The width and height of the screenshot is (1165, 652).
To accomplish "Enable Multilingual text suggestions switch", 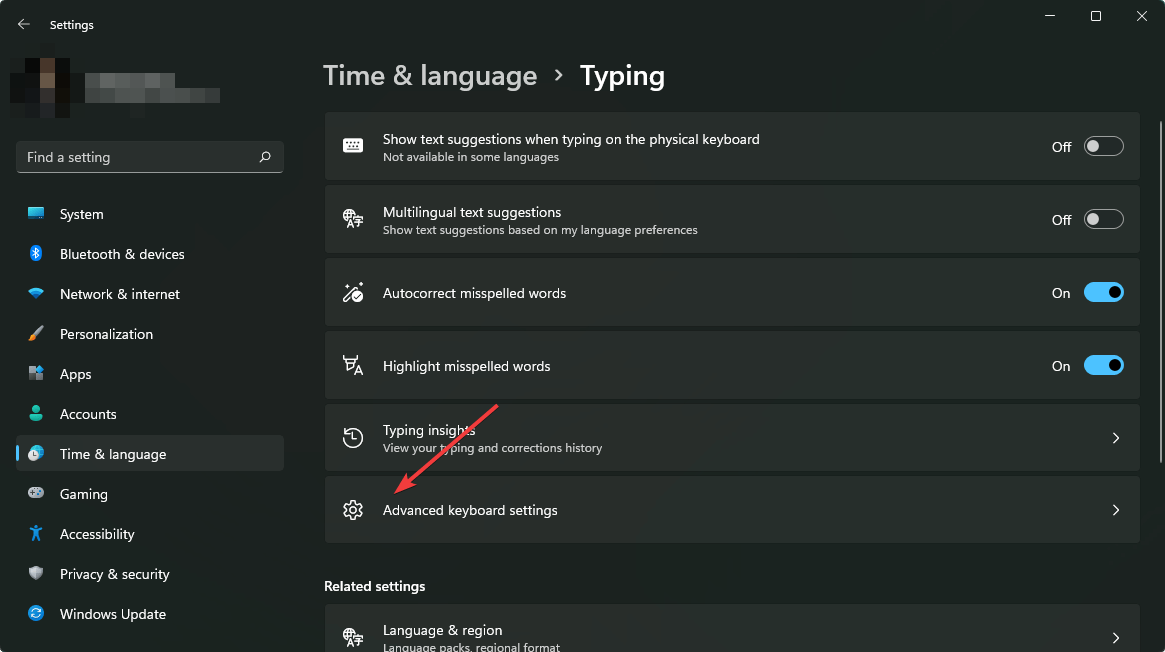I will point(1103,219).
